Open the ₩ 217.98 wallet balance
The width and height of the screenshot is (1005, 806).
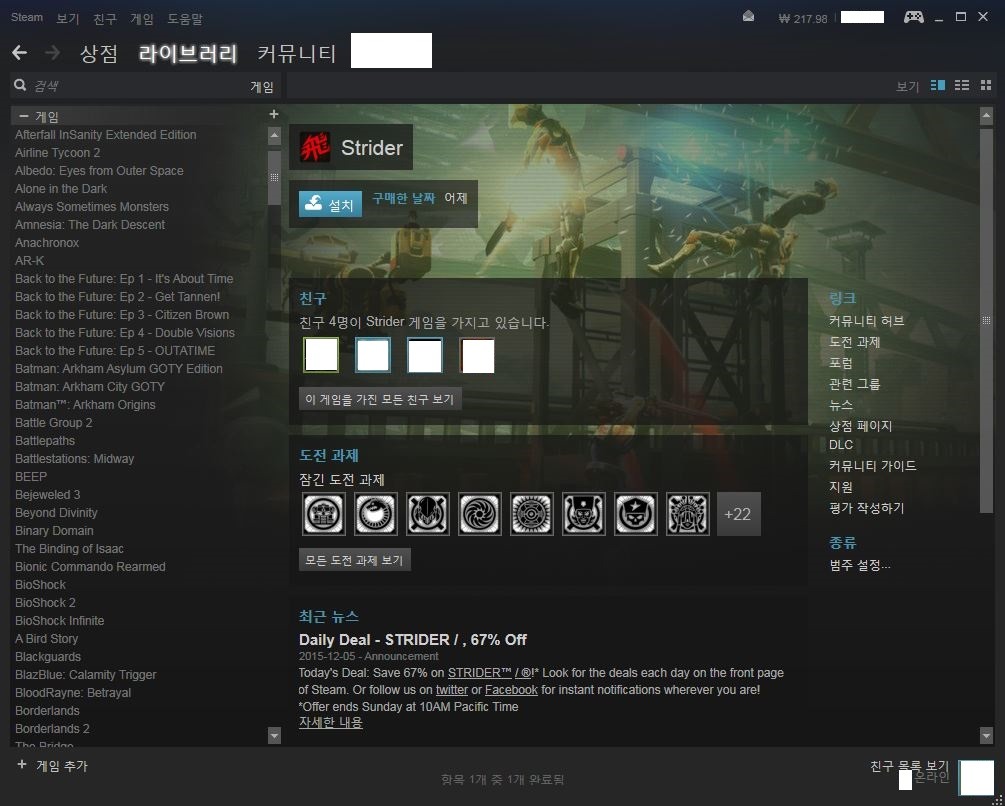802,19
